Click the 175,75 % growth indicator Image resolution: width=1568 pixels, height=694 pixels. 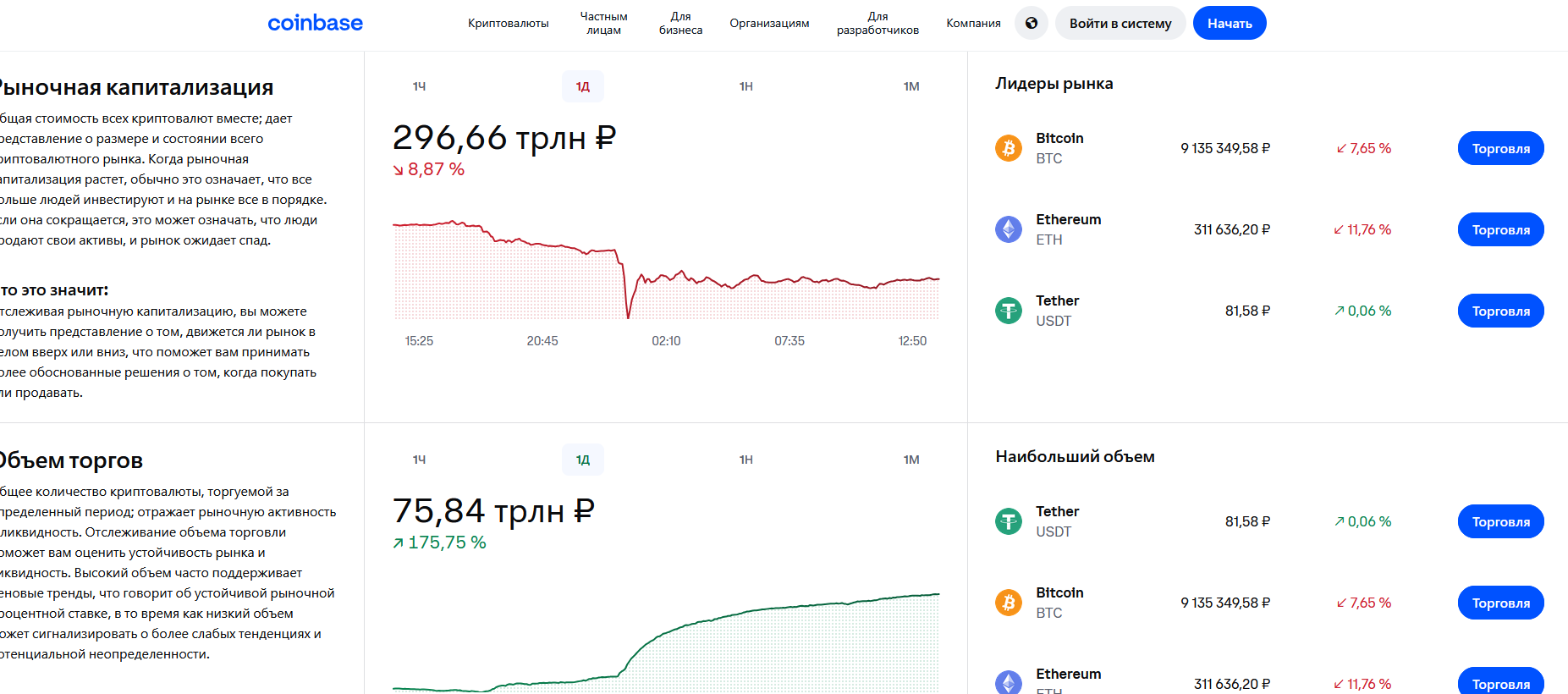[x=439, y=543]
